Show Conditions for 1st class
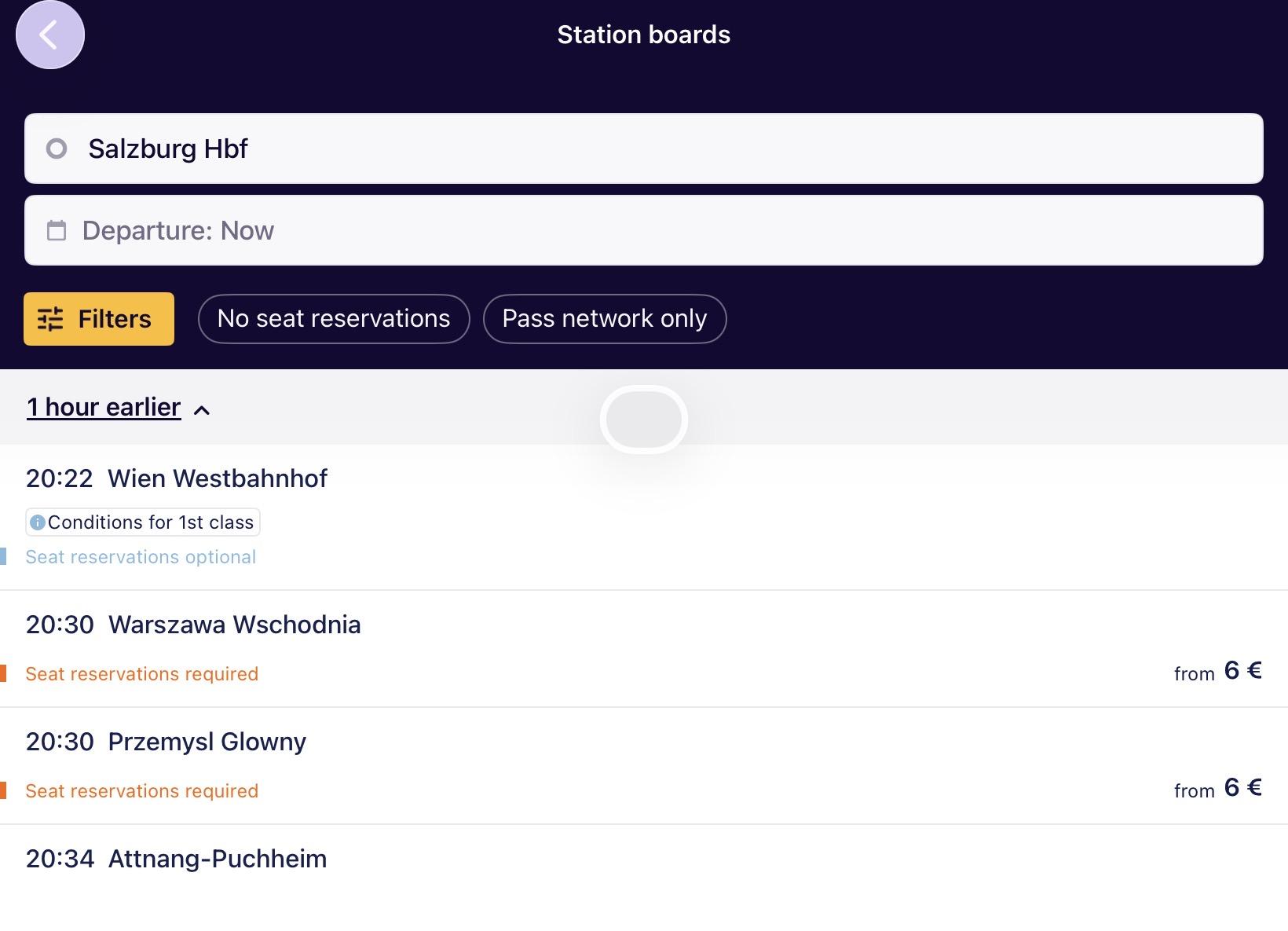 [x=143, y=522]
